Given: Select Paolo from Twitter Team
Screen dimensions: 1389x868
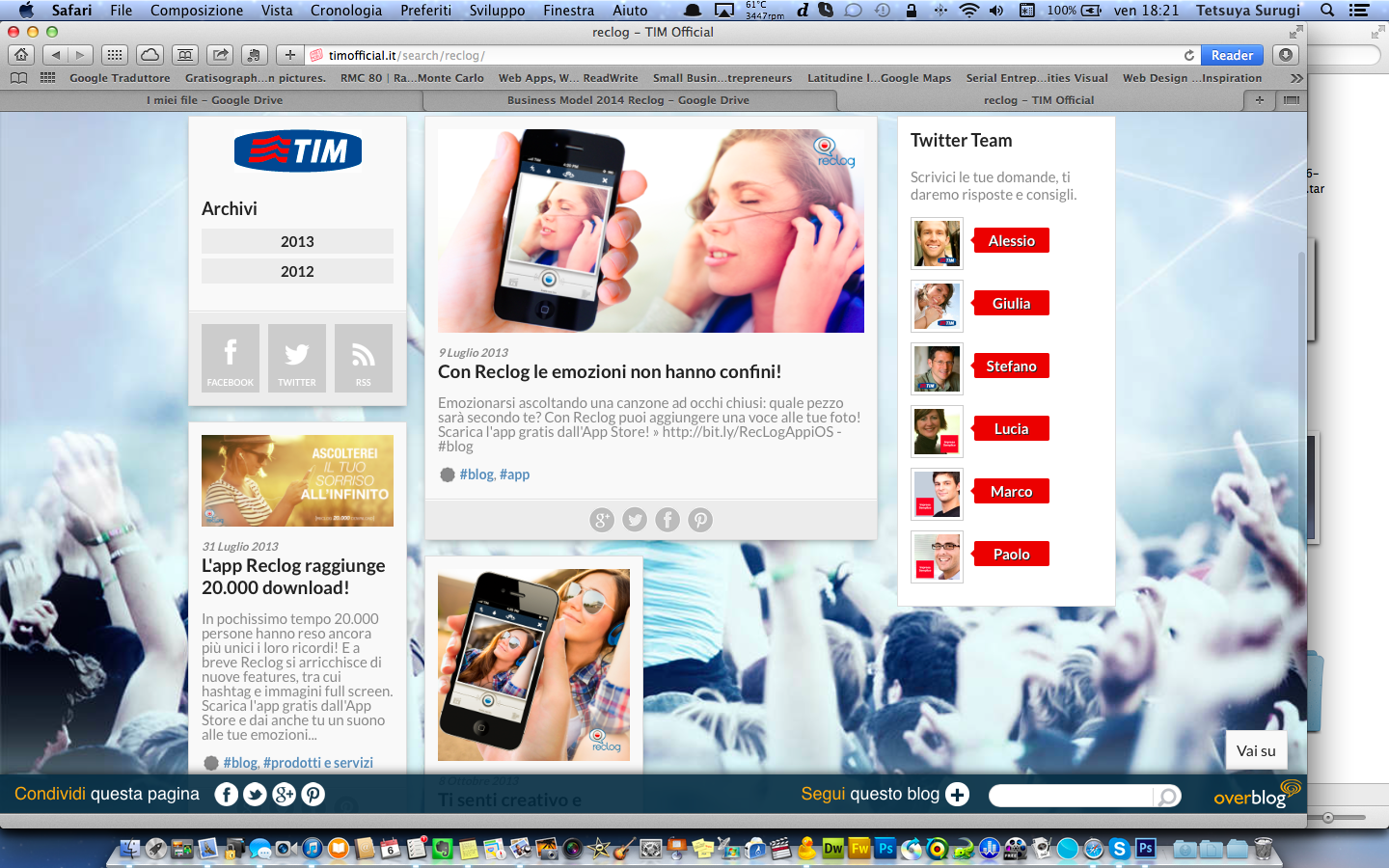Looking at the screenshot, I should click(x=1011, y=555).
